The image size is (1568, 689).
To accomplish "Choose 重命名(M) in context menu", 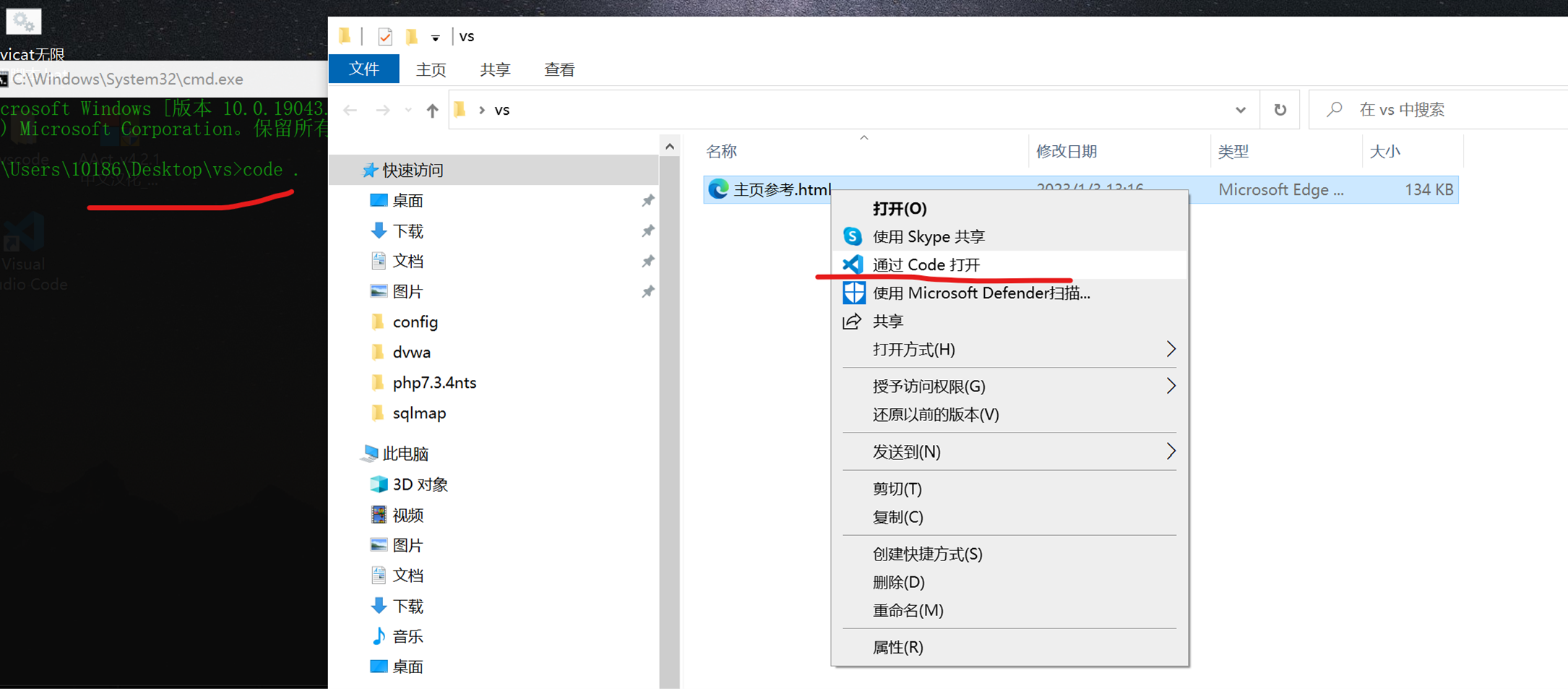I will 1009,610.
